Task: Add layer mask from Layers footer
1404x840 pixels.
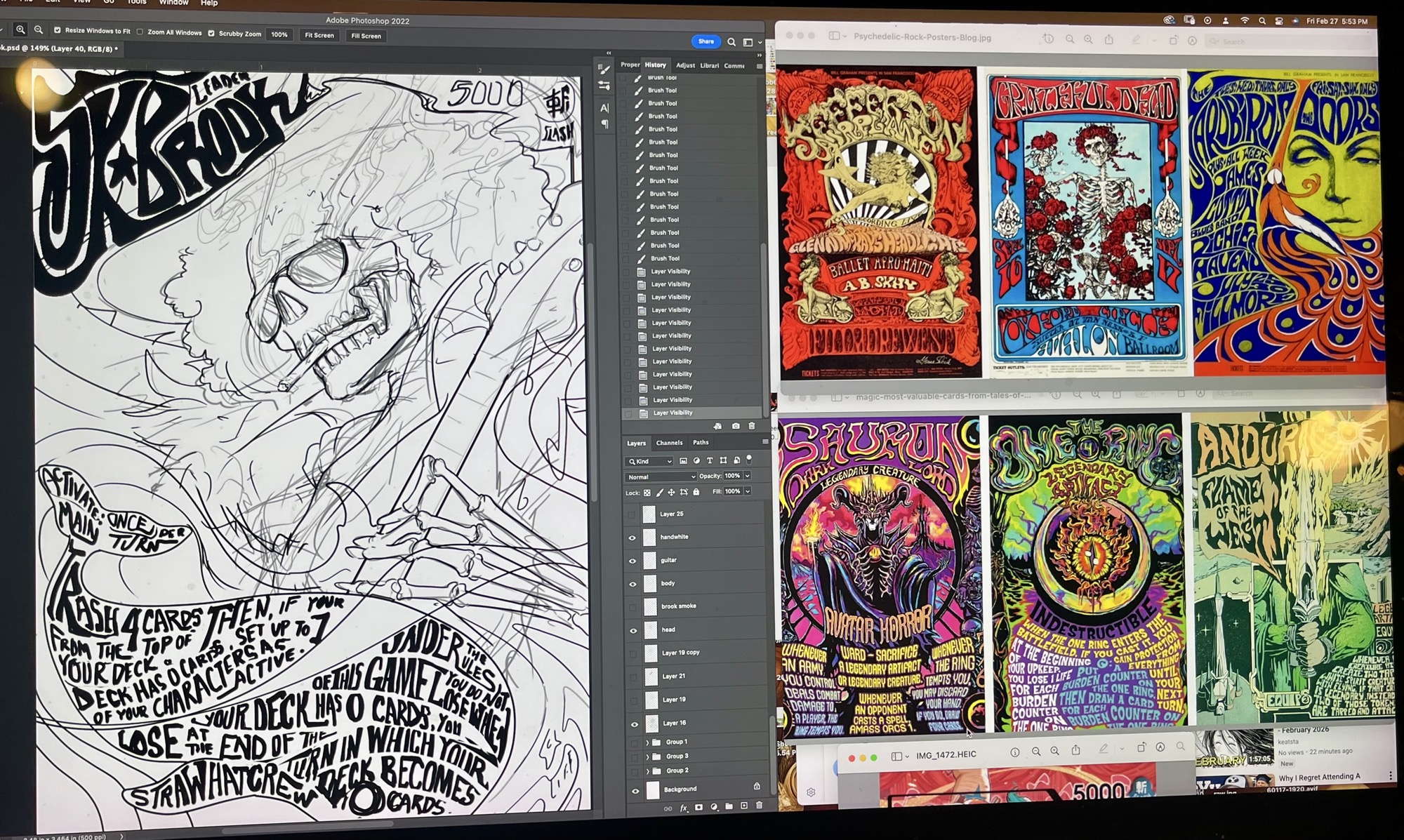Action: pos(698,808)
